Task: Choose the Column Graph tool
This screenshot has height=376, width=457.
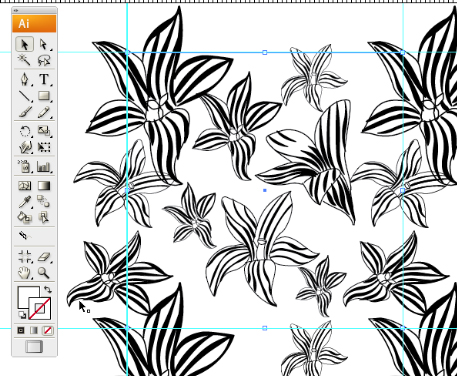Action: [44, 166]
